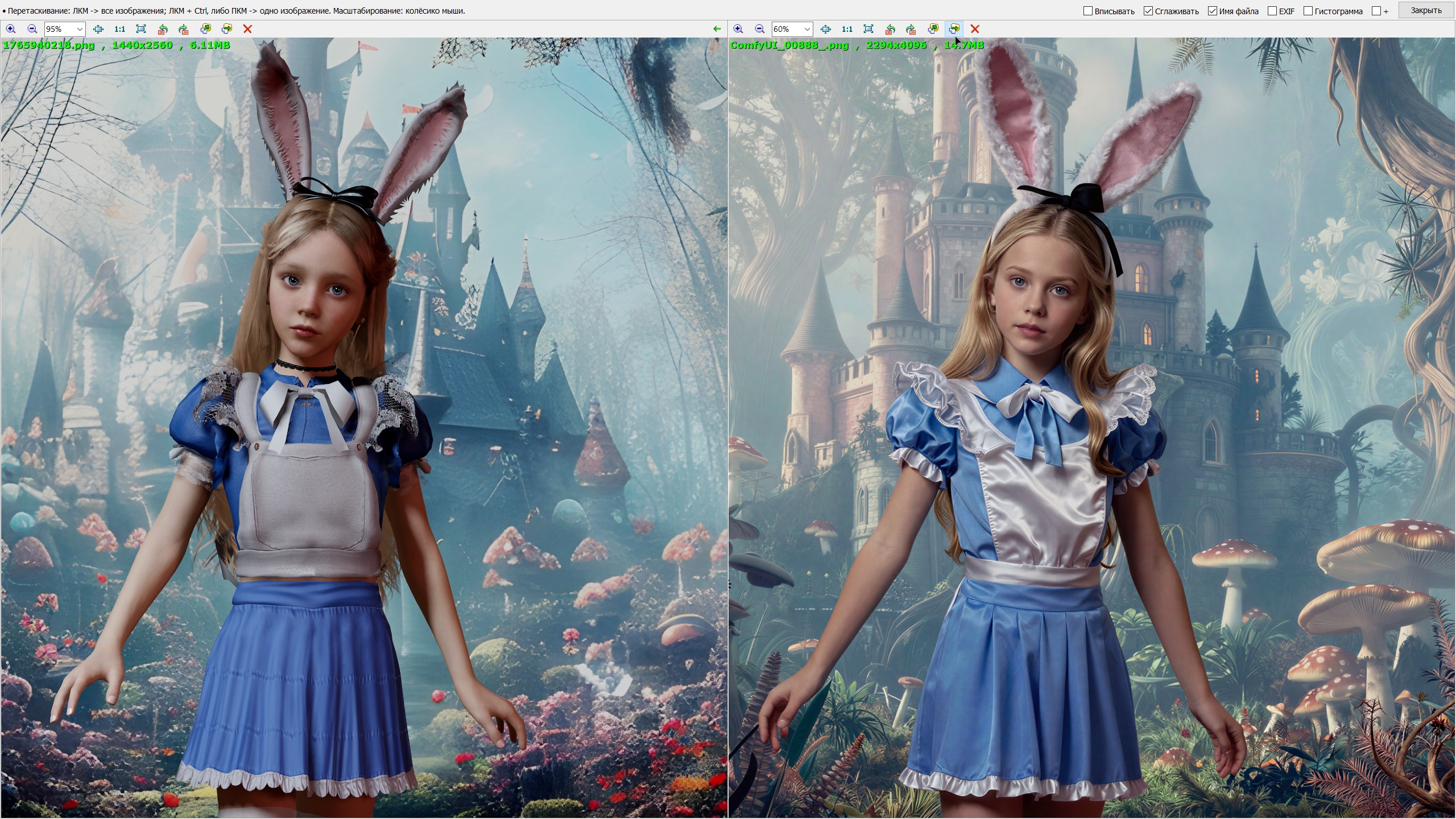Click copy-file icon in left panel
The width and height of the screenshot is (1456, 819).
point(205,29)
